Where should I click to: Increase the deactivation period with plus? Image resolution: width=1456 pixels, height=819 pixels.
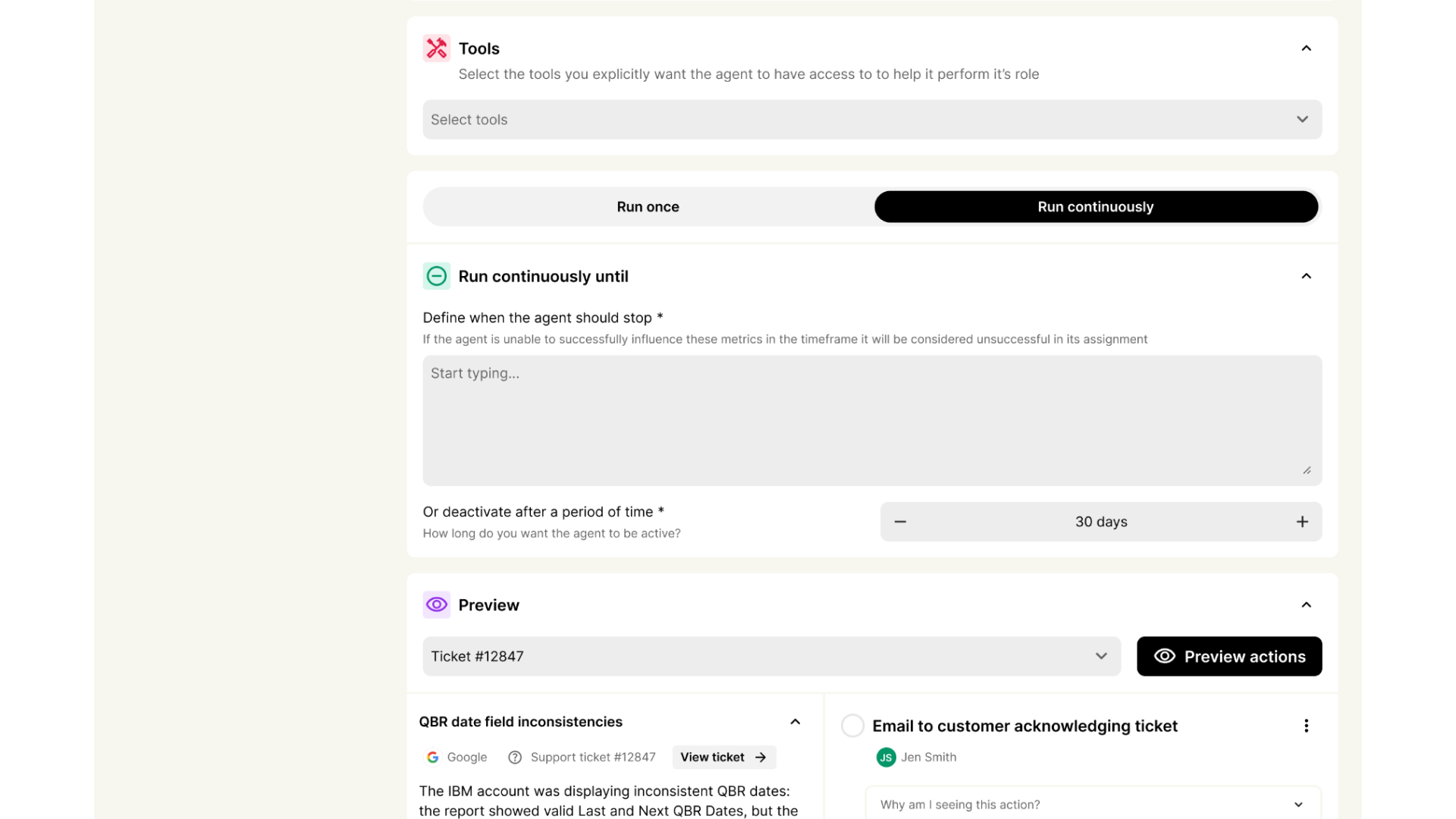1302,522
